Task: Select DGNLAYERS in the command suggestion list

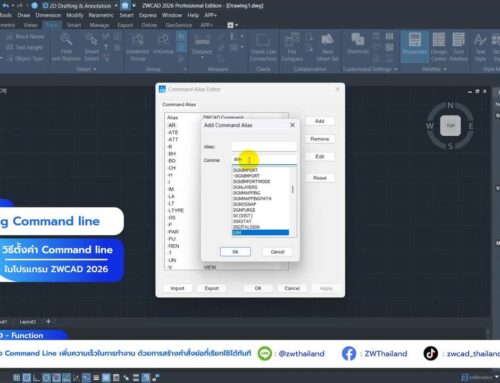Action: (245, 187)
